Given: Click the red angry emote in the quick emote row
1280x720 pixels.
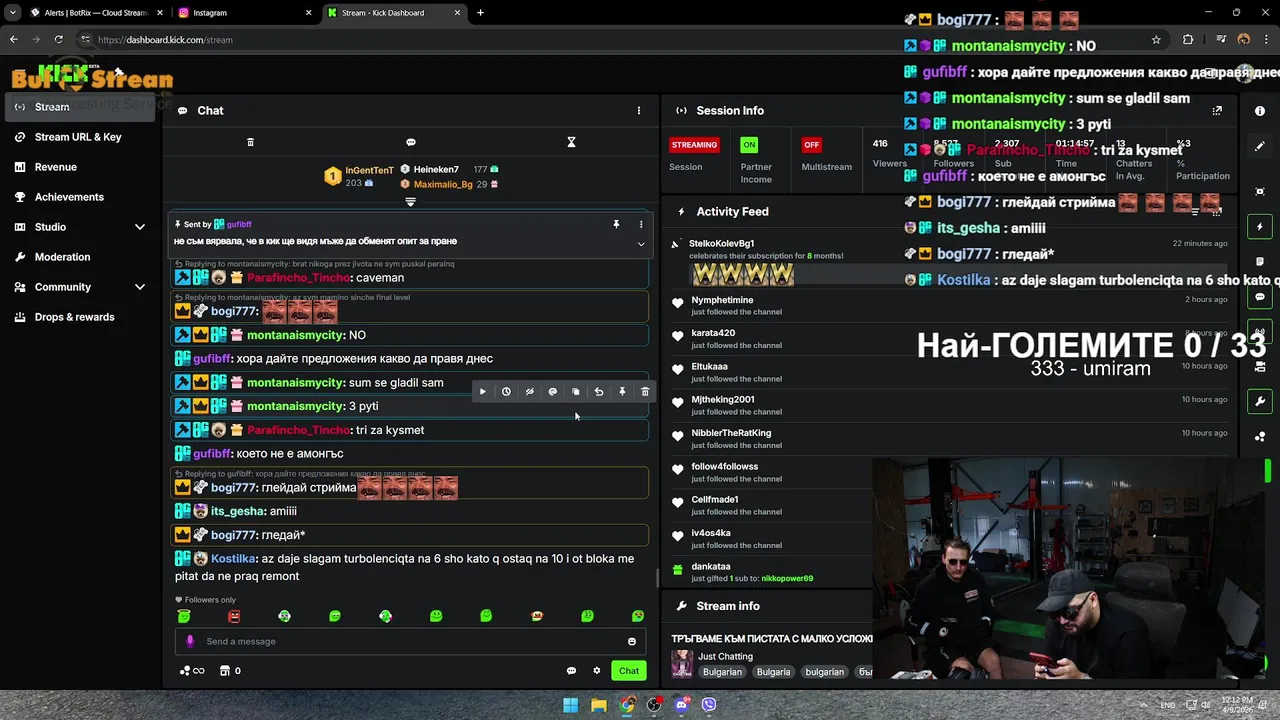Looking at the screenshot, I should tap(234, 616).
